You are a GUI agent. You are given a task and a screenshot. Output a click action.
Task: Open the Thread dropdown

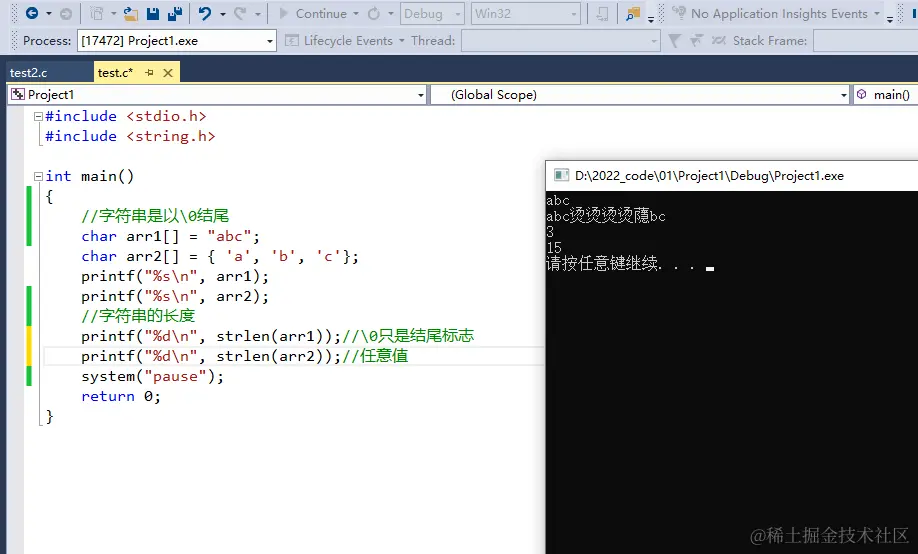click(x=560, y=41)
